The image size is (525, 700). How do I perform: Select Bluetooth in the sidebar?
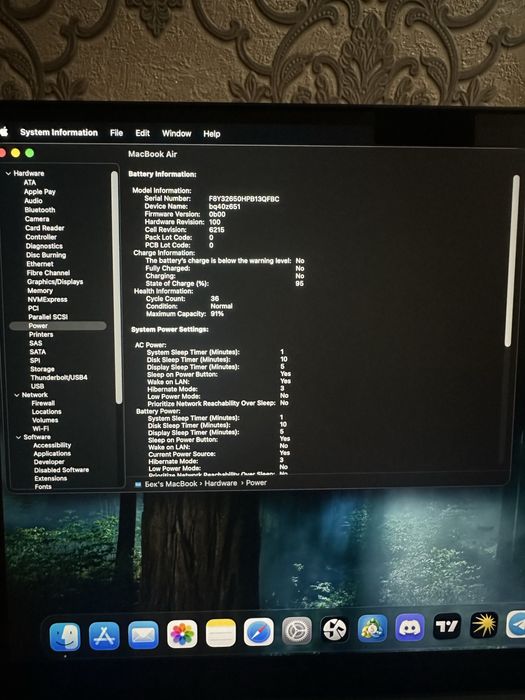click(40, 210)
